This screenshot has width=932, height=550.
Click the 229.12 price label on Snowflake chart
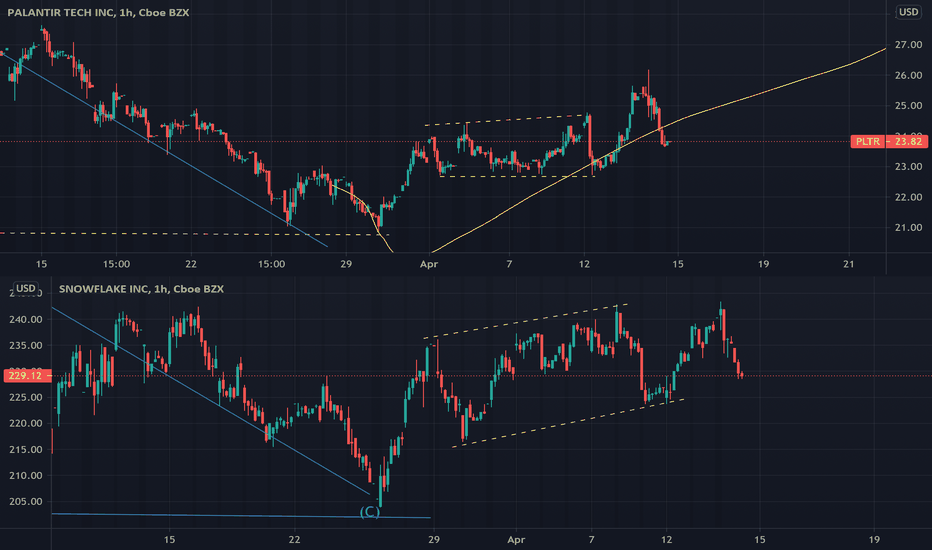tap(27, 376)
